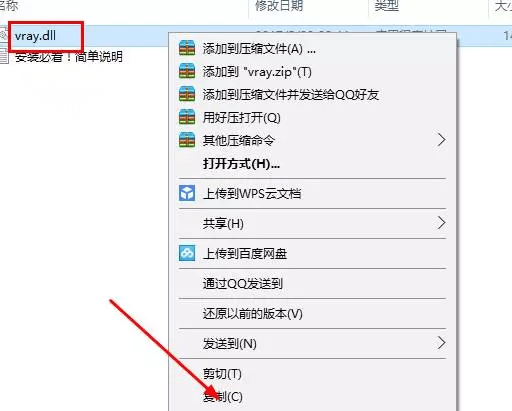Choose 通过QQ发送到 menu entry
Image resolution: width=512 pixels, height=411 pixels.
coord(243,284)
